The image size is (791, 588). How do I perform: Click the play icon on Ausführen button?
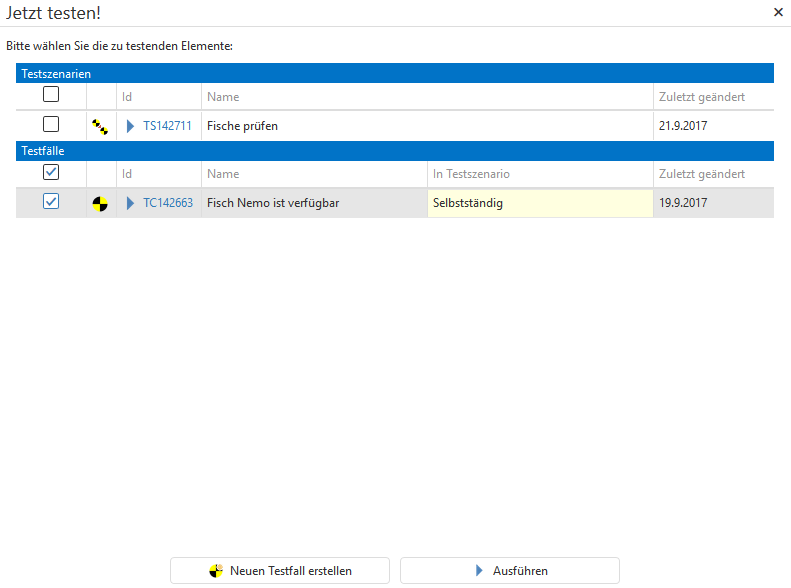pyautogui.click(x=480, y=571)
